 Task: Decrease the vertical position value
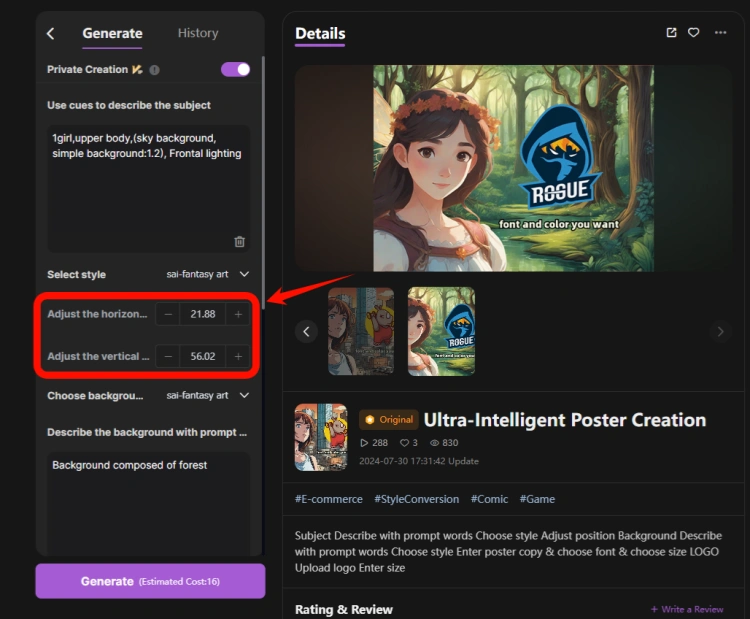click(x=168, y=356)
